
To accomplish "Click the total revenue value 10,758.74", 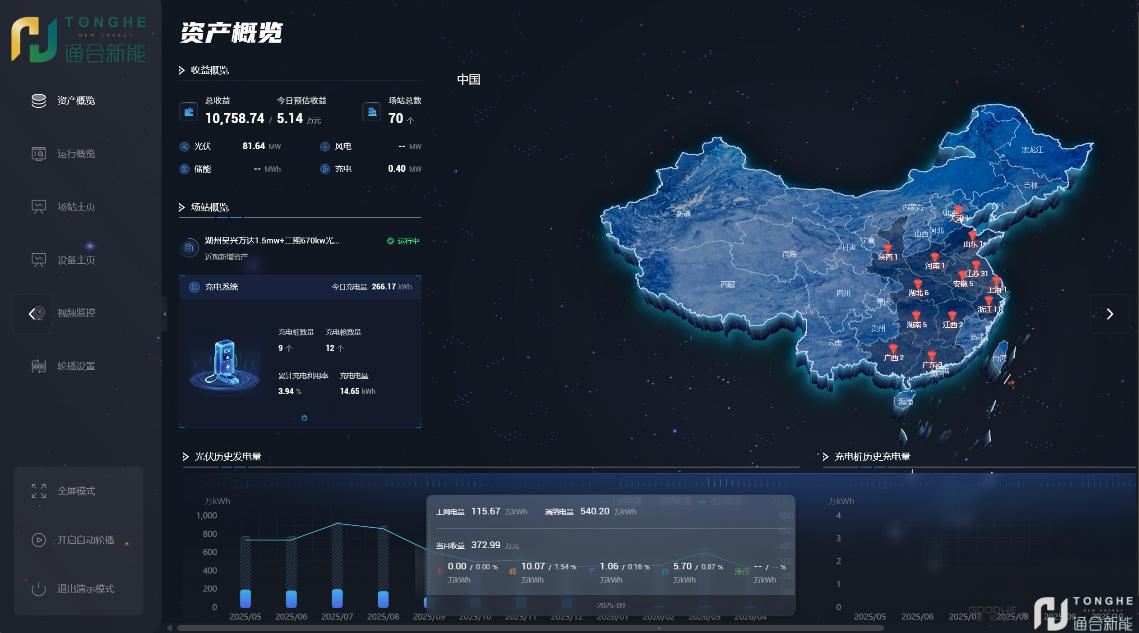I will (x=235, y=118).
